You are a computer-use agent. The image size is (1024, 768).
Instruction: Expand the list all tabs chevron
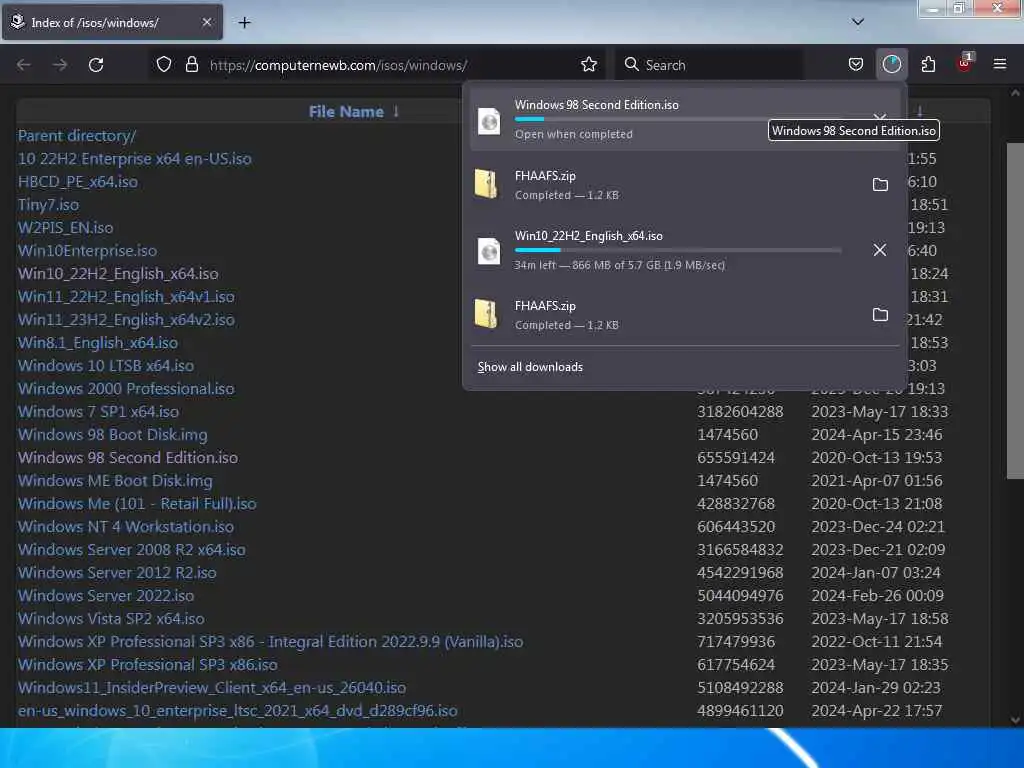click(x=857, y=22)
